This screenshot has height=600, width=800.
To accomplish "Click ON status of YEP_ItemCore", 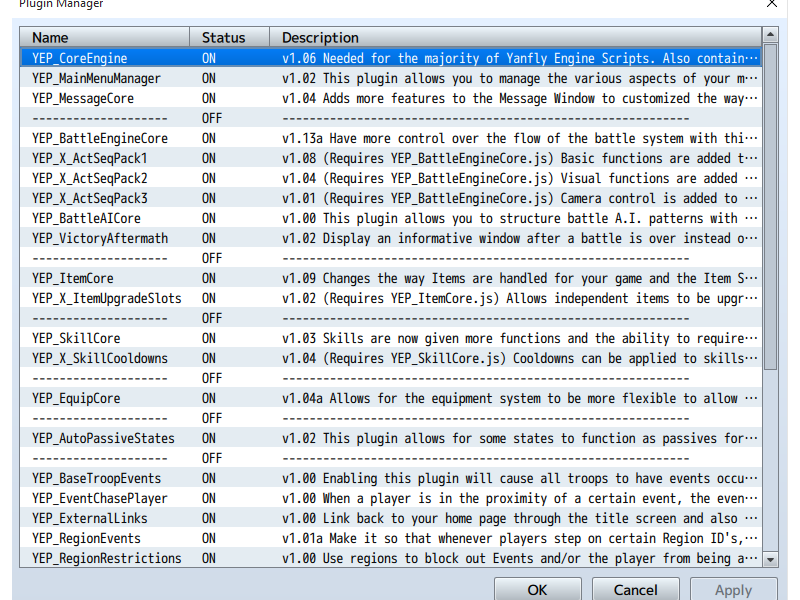I will (x=209, y=278).
